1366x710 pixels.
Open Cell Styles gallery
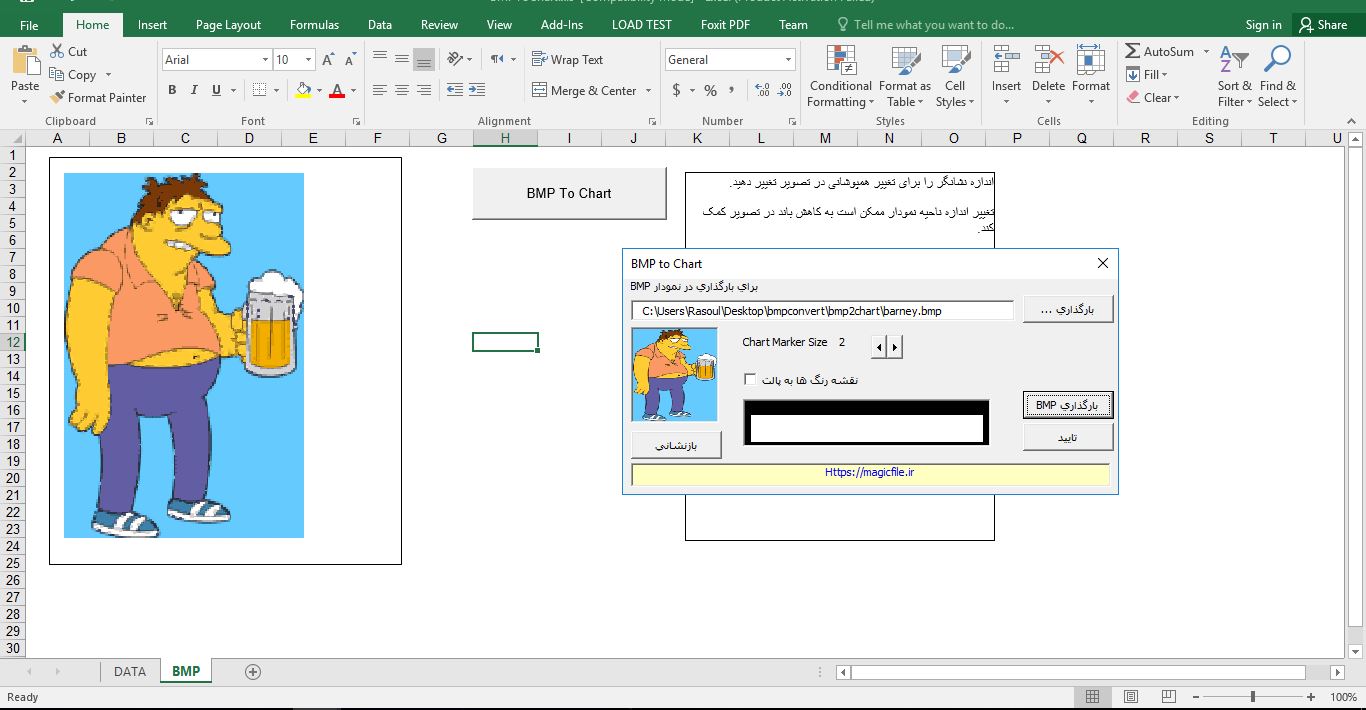955,77
